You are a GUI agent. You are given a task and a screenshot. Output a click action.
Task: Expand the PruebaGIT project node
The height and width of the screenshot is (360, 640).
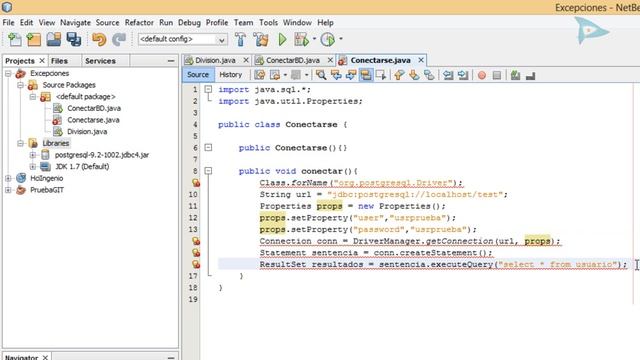(8, 190)
